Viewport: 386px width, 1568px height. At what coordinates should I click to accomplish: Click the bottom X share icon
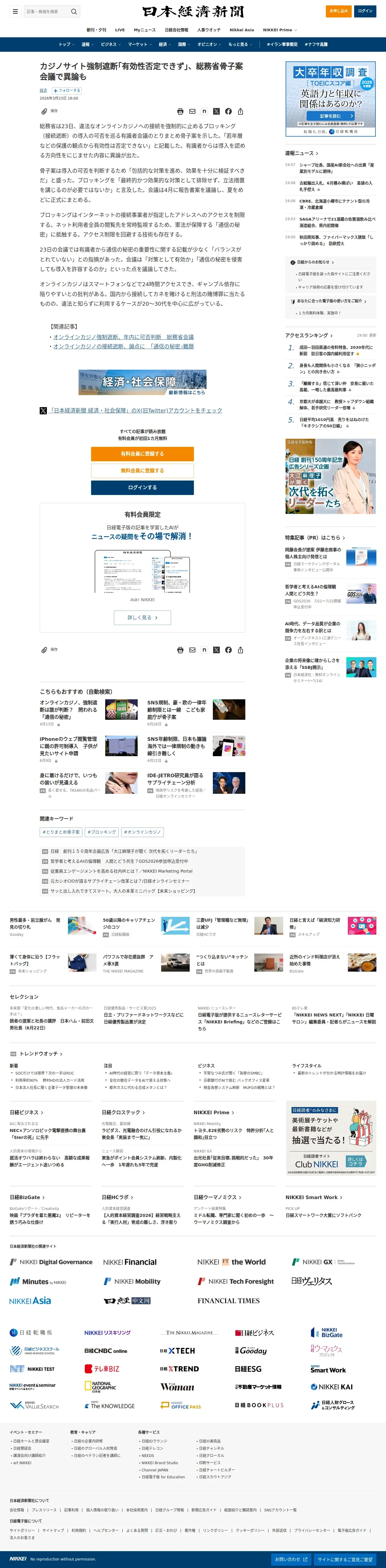[x=216, y=650]
